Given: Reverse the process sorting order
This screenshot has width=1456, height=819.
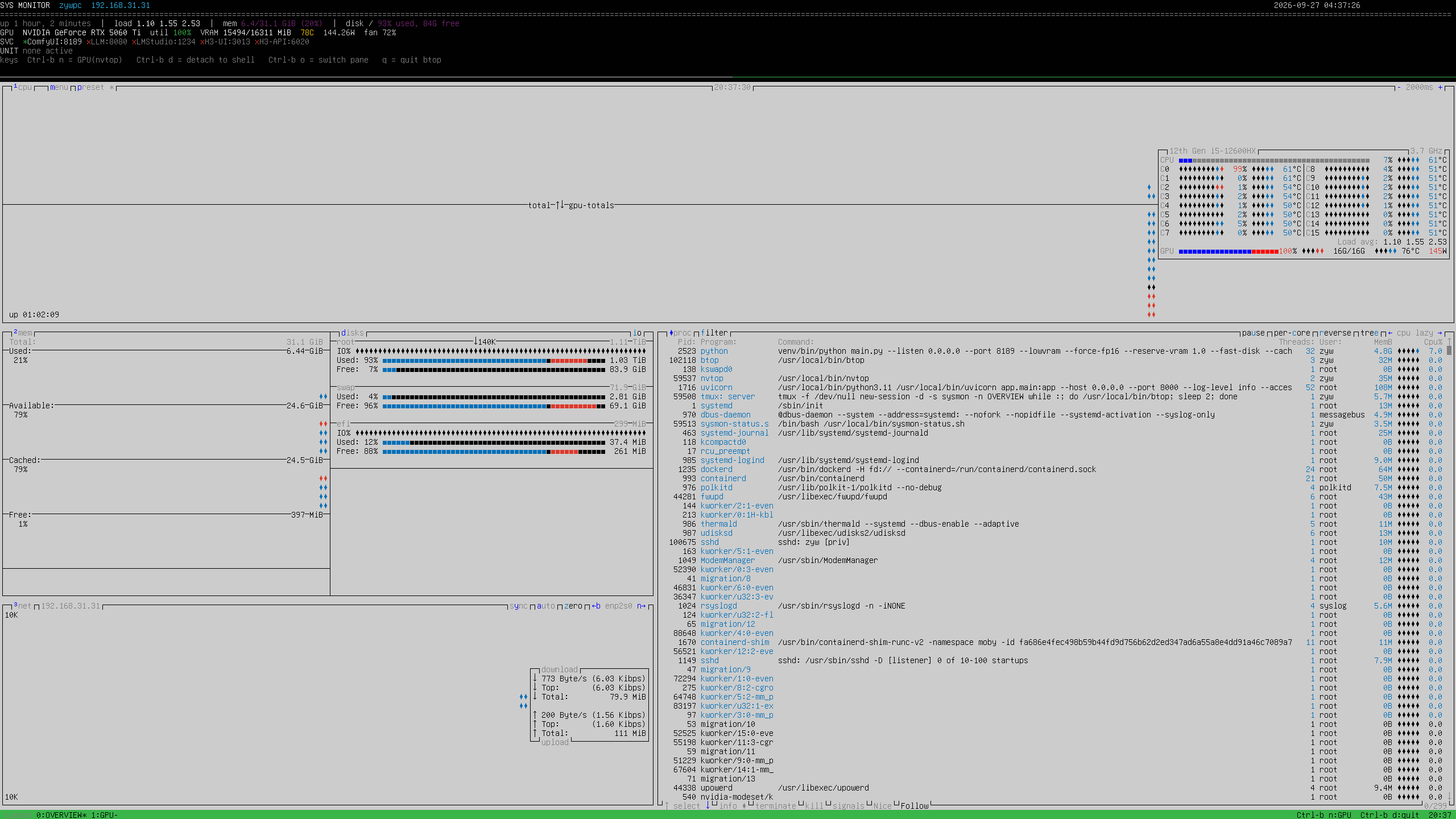Looking at the screenshot, I should [x=1335, y=333].
